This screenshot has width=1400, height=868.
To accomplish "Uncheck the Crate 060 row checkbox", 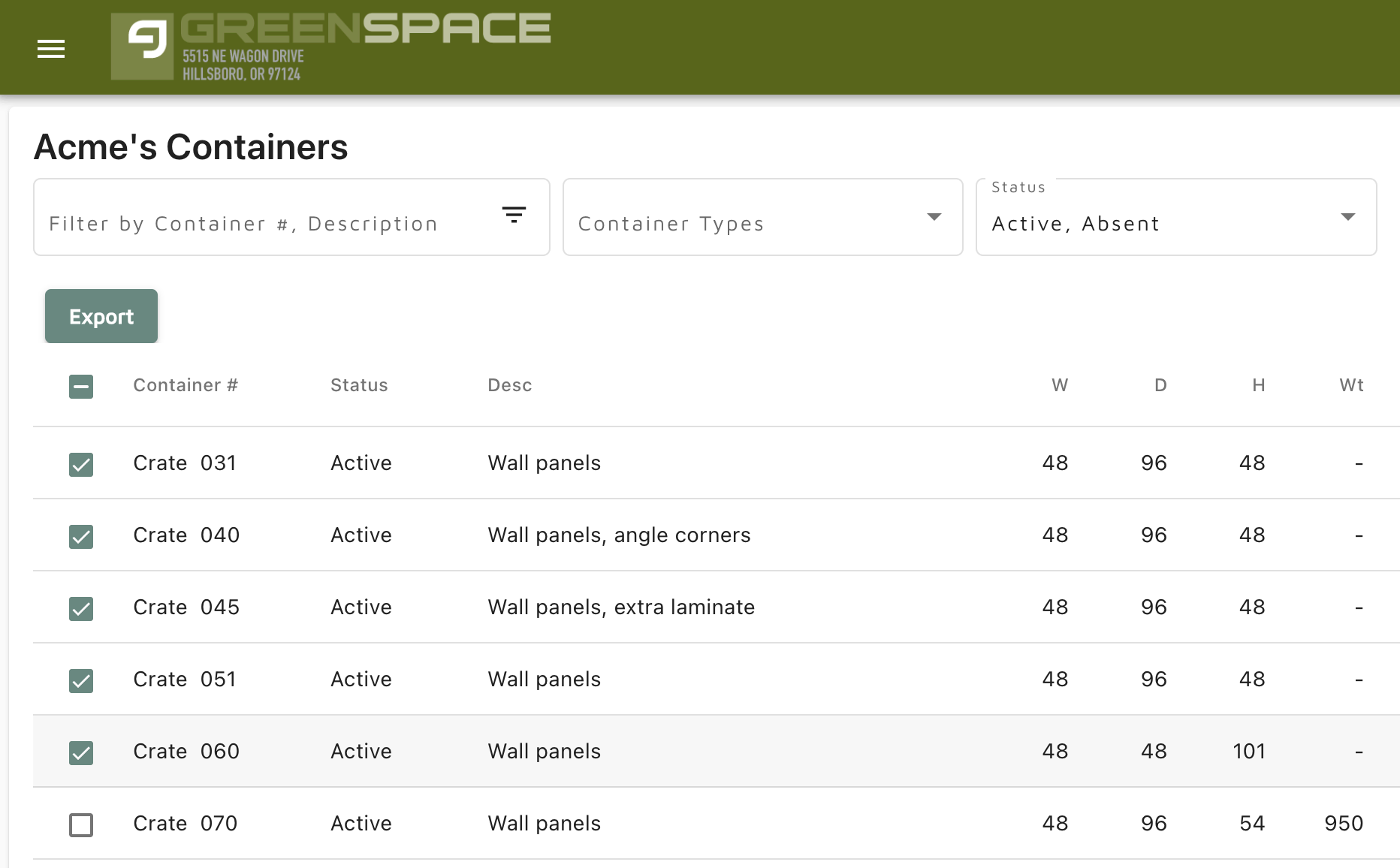I will 80,752.
